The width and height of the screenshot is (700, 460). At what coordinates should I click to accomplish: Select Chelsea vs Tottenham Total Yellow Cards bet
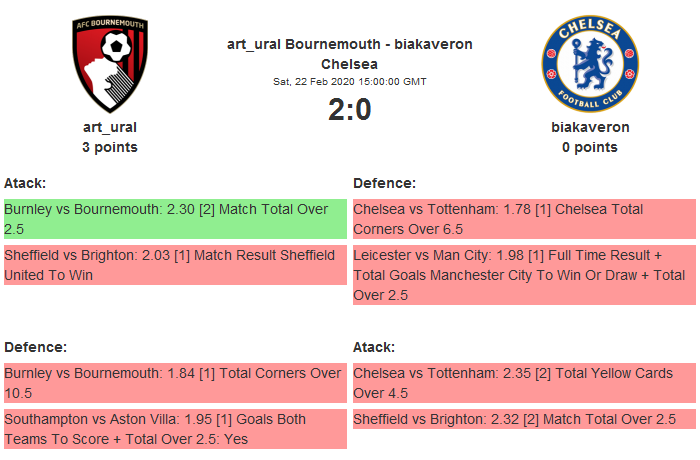pyautogui.click(x=524, y=383)
